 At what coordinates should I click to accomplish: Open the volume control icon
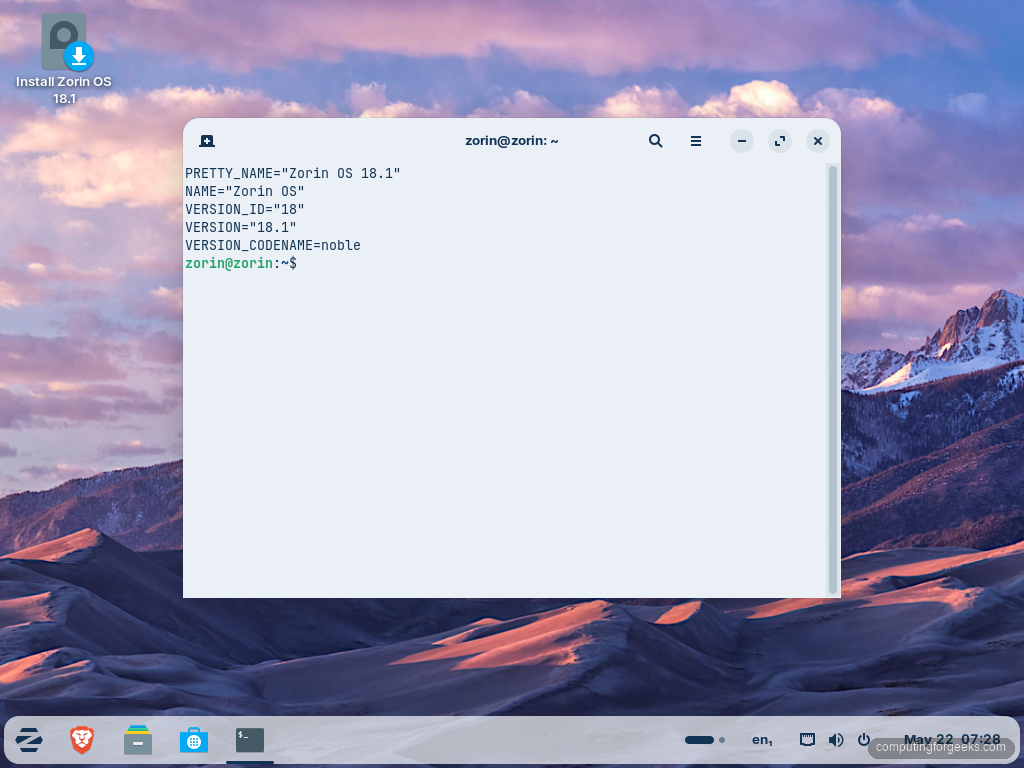[x=836, y=740]
